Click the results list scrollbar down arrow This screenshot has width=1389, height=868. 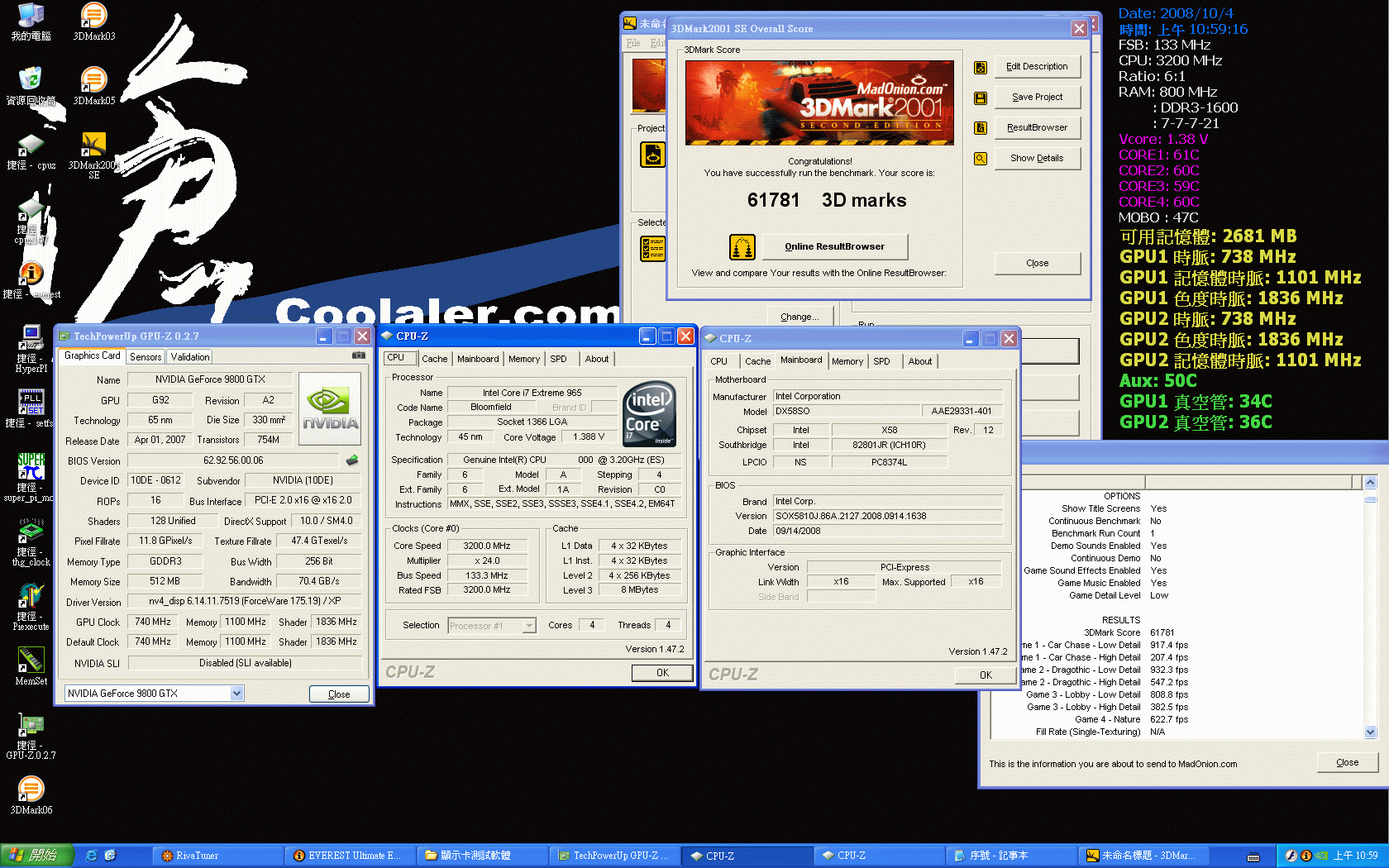tap(1370, 732)
